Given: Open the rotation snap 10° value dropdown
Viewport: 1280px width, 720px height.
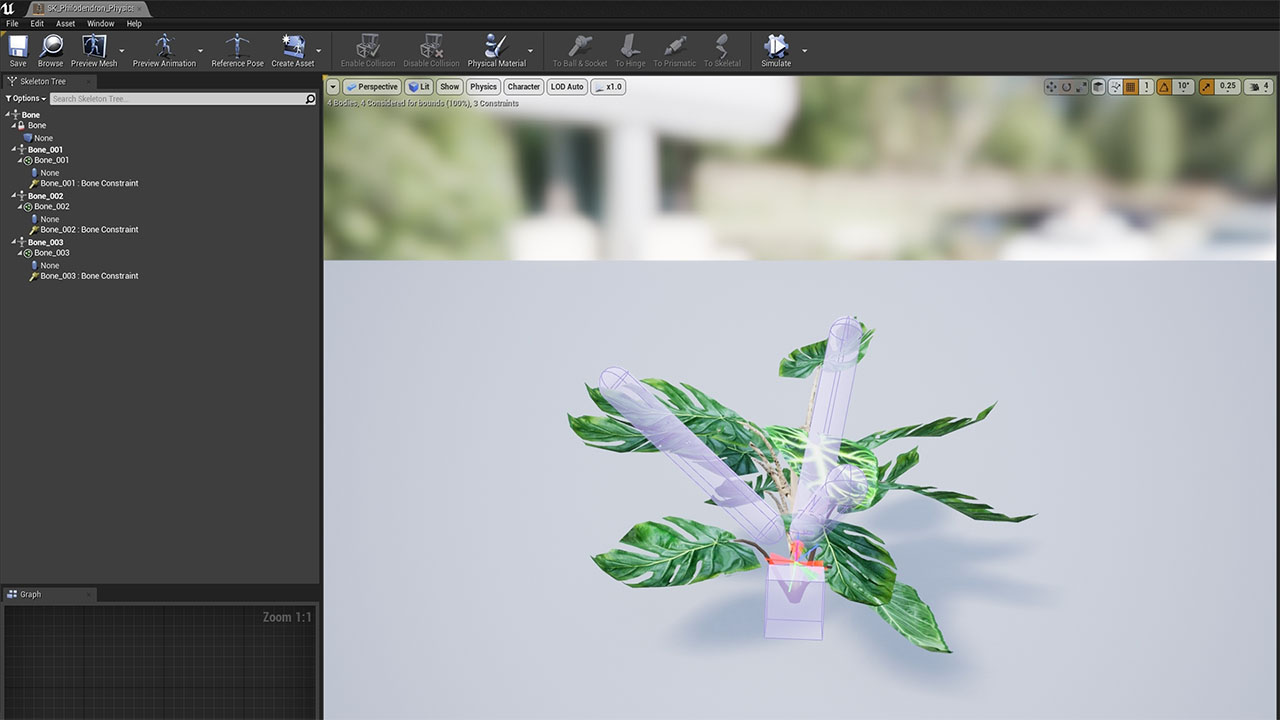Looking at the screenshot, I should (x=1184, y=87).
